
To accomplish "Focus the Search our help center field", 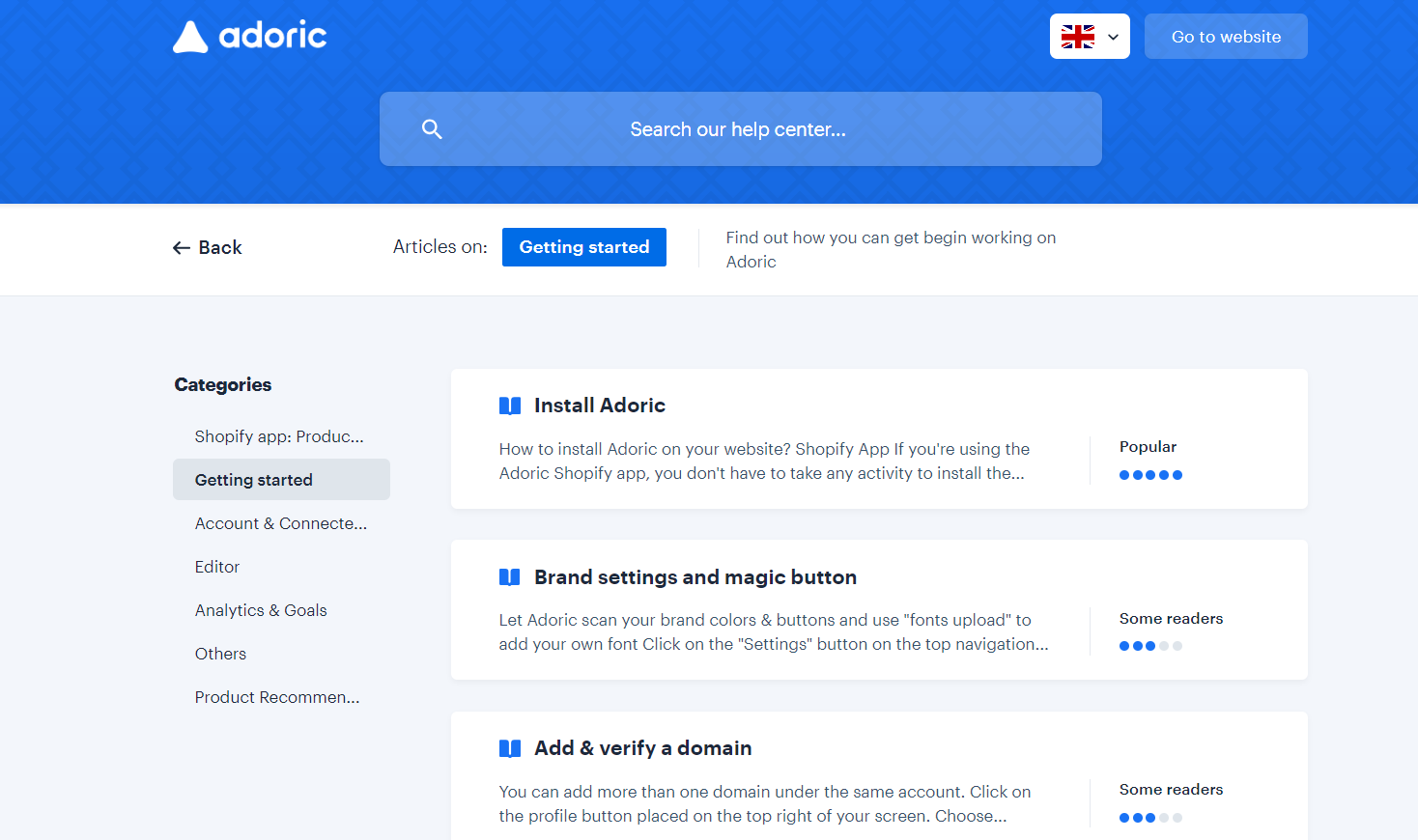I will click(x=741, y=129).
